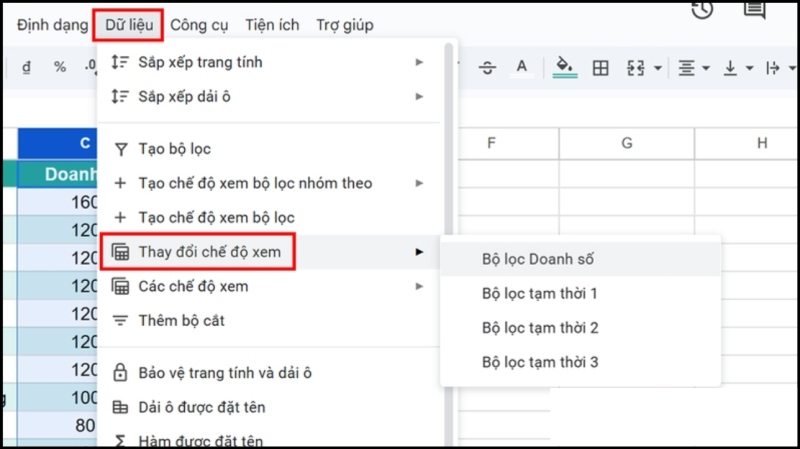The height and width of the screenshot is (449, 800).
Task: Click the Doanh header cell
Action: pyautogui.click(x=57, y=174)
